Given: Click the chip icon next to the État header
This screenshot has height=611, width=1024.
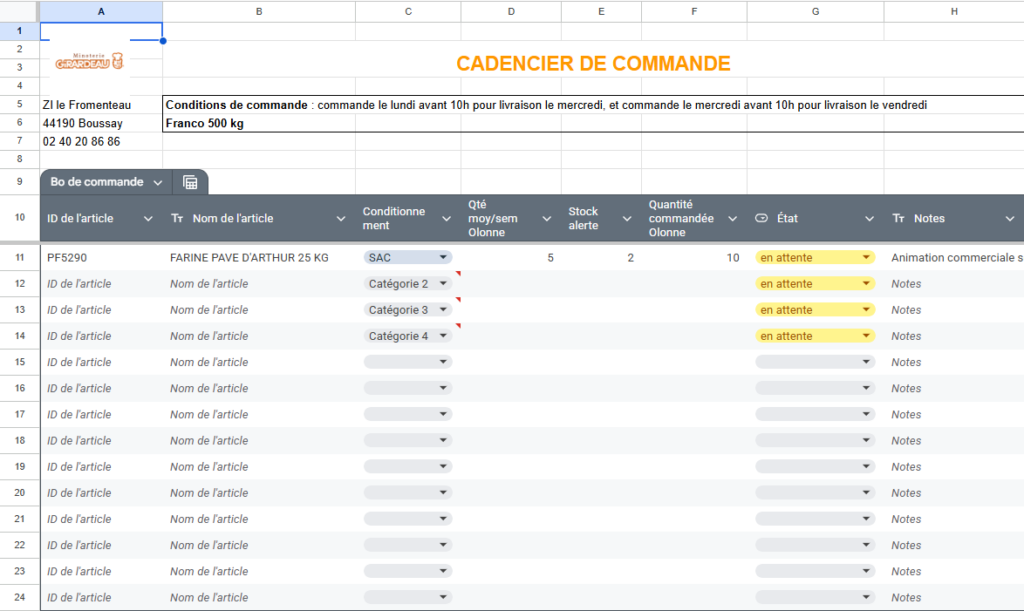Looking at the screenshot, I should [760, 218].
